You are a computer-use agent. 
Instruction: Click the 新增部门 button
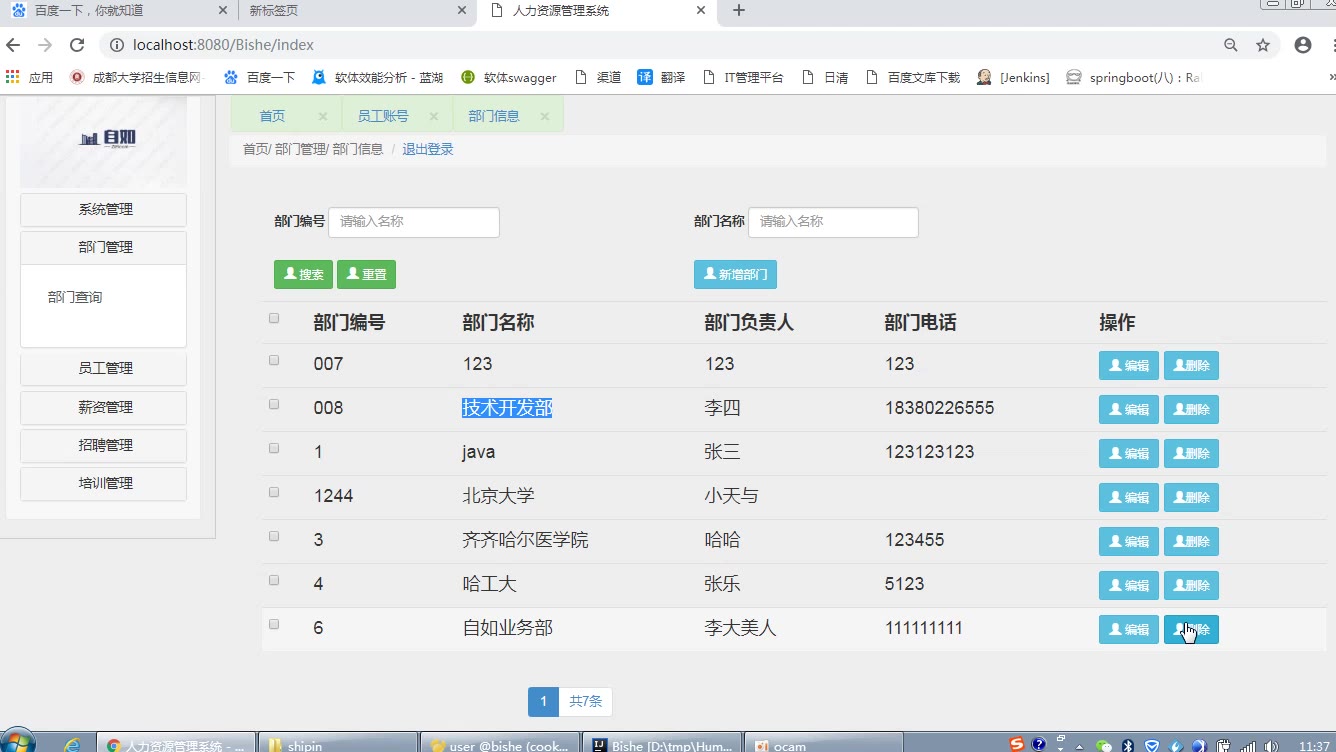[735, 274]
